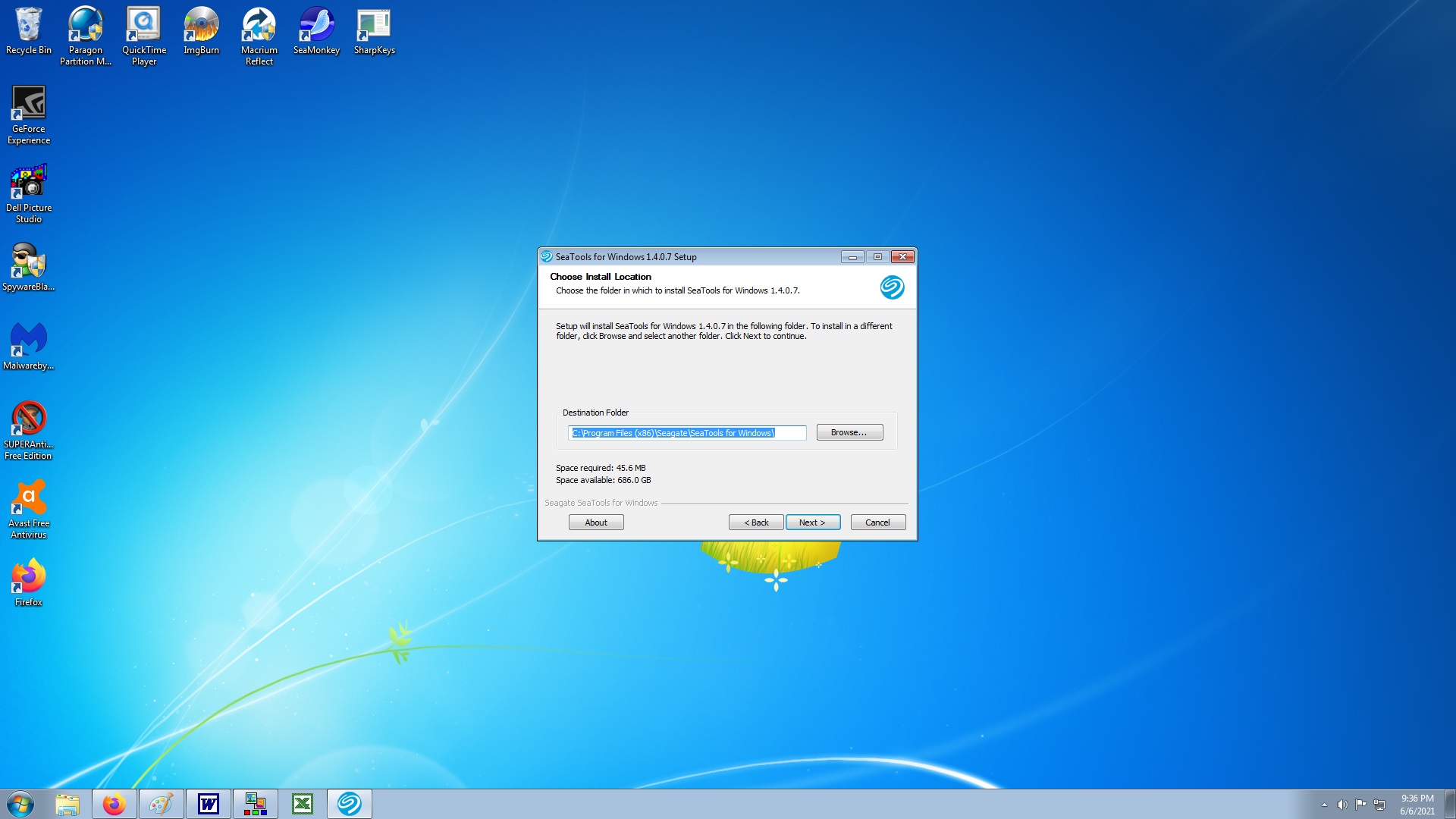The image size is (1456, 819).
Task: Click Browse to choose destination folder
Action: coord(849,432)
